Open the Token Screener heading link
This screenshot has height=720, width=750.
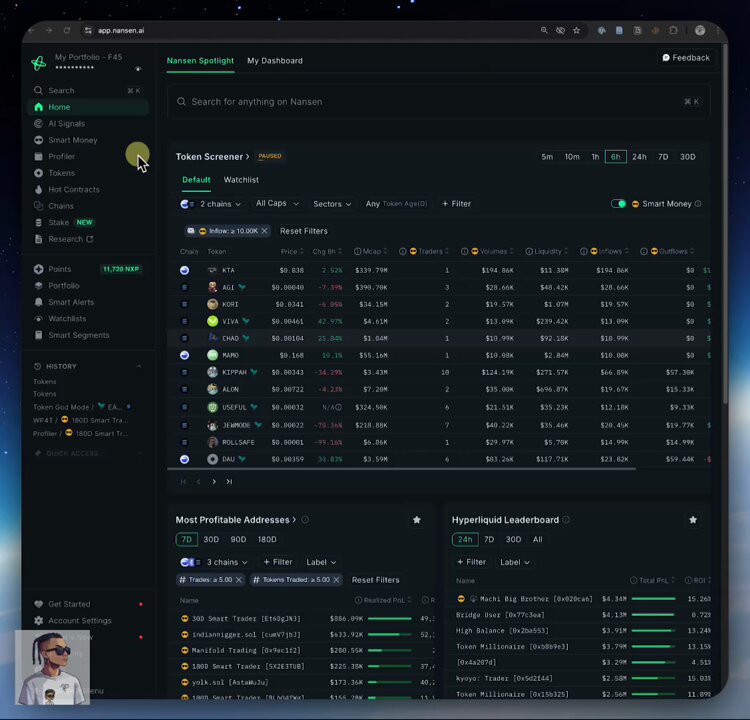click(212, 157)
